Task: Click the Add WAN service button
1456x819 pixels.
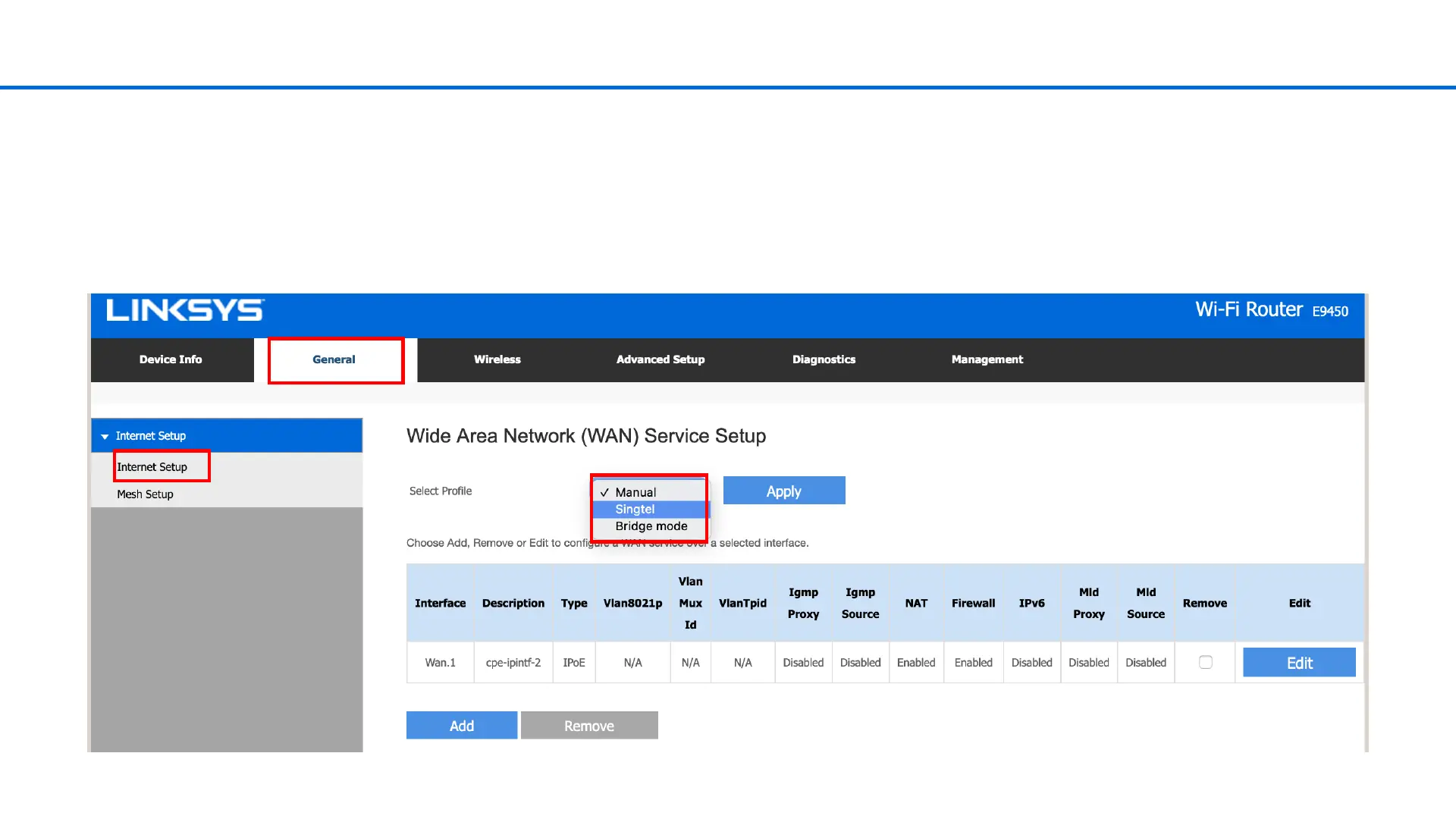Action: [461, 726]
